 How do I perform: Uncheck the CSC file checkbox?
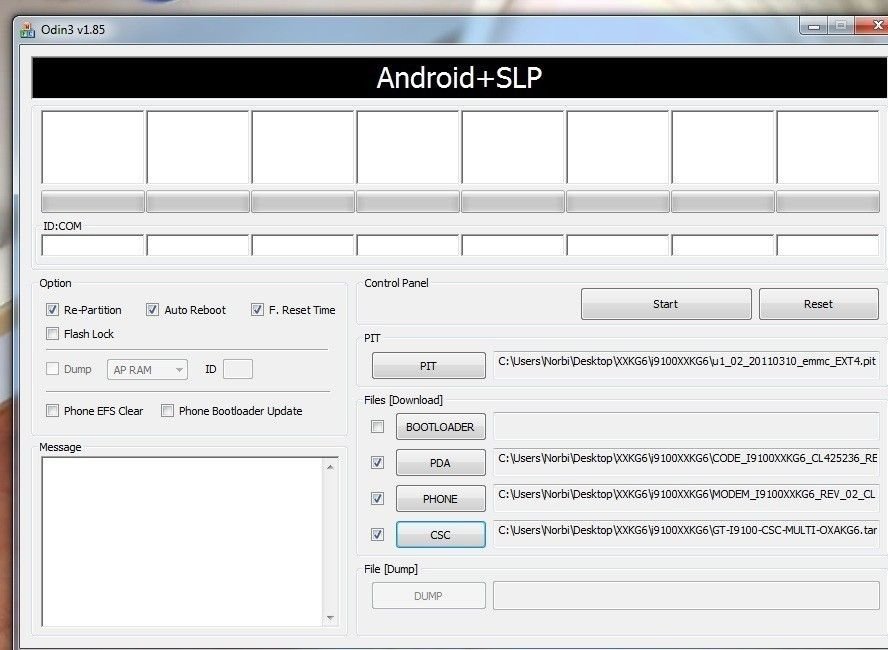point(377,534)
